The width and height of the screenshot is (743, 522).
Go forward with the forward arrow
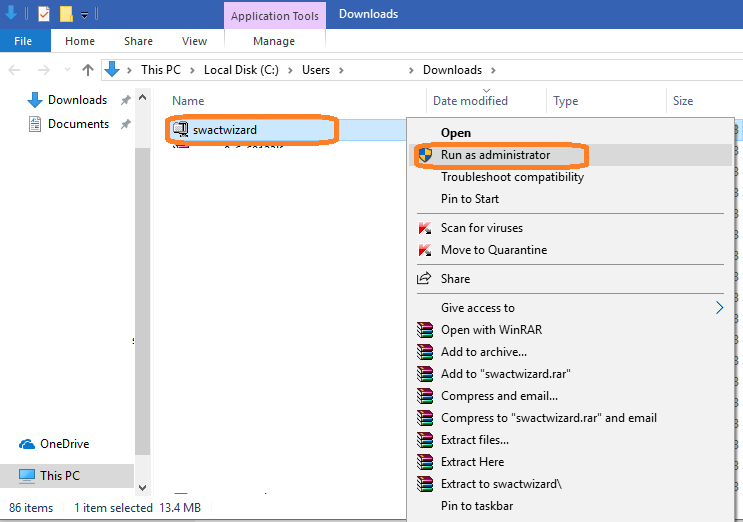pos(43,70)
